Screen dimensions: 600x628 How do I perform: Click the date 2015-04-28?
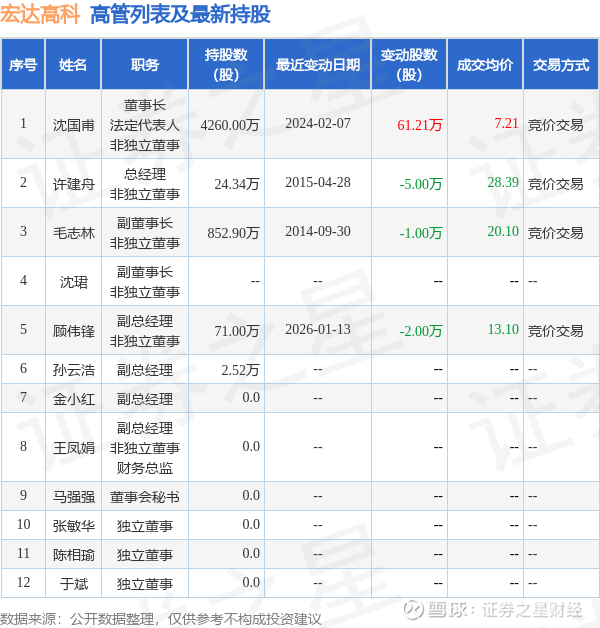pos(318,182)
